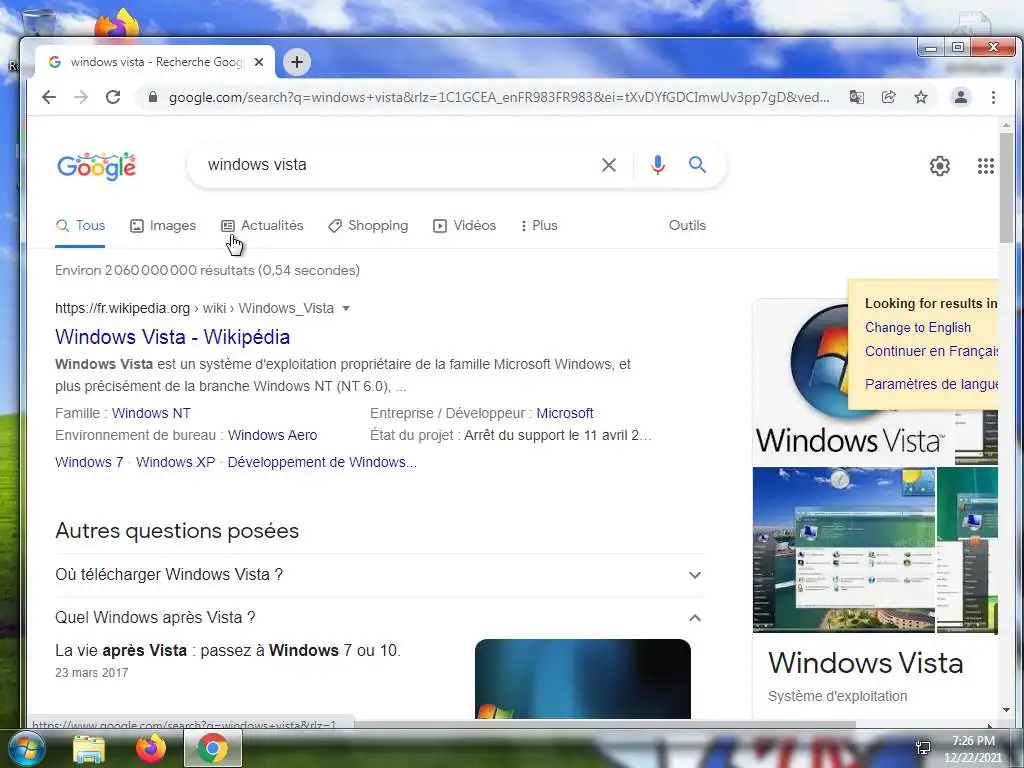Click the blue magnifier search button

point(697,165)
